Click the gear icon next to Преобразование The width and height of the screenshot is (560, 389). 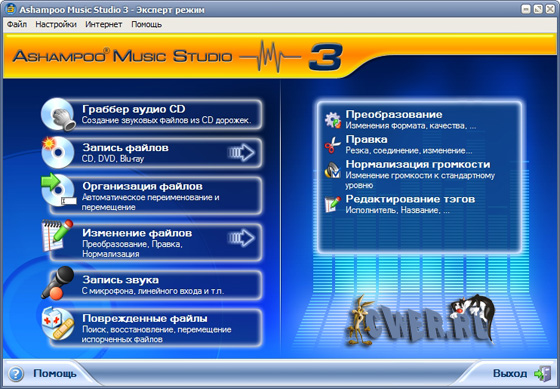332,120
